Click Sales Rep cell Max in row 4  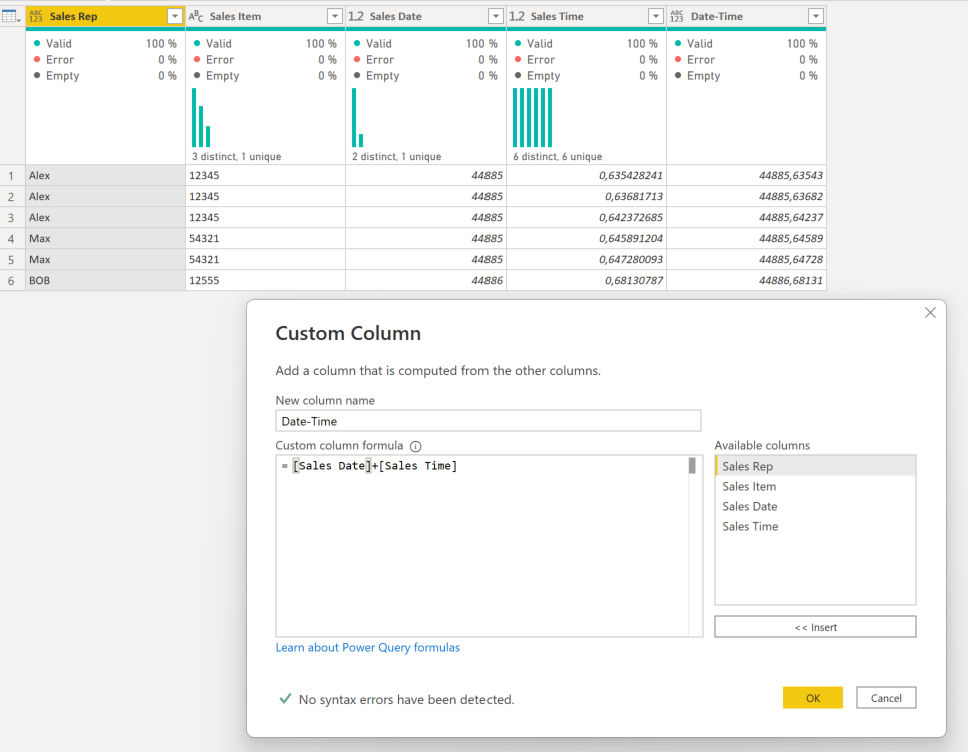coord(105,238)
